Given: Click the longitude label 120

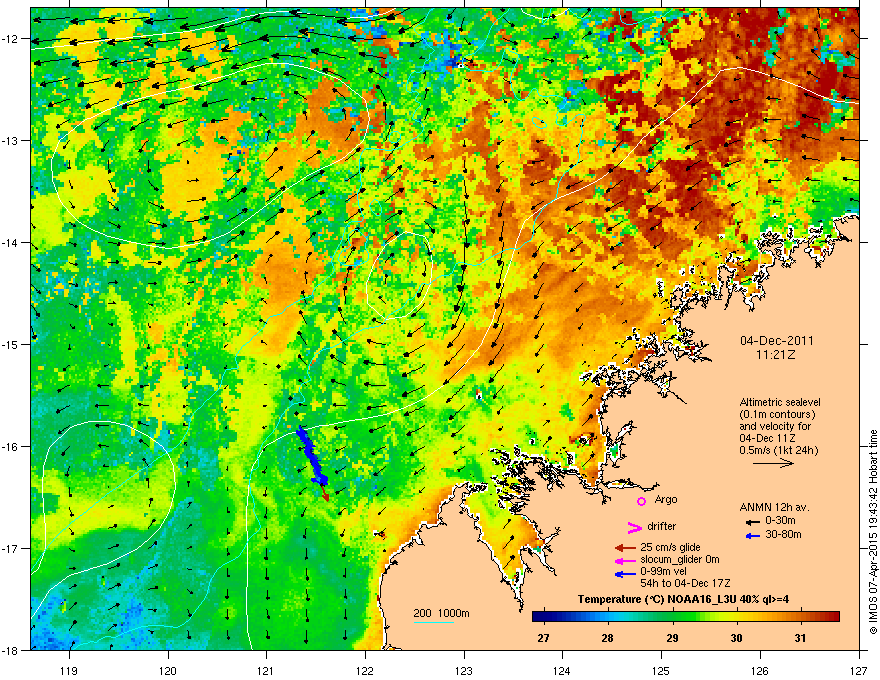Looking at the screenshot, I should pos(168,670).
